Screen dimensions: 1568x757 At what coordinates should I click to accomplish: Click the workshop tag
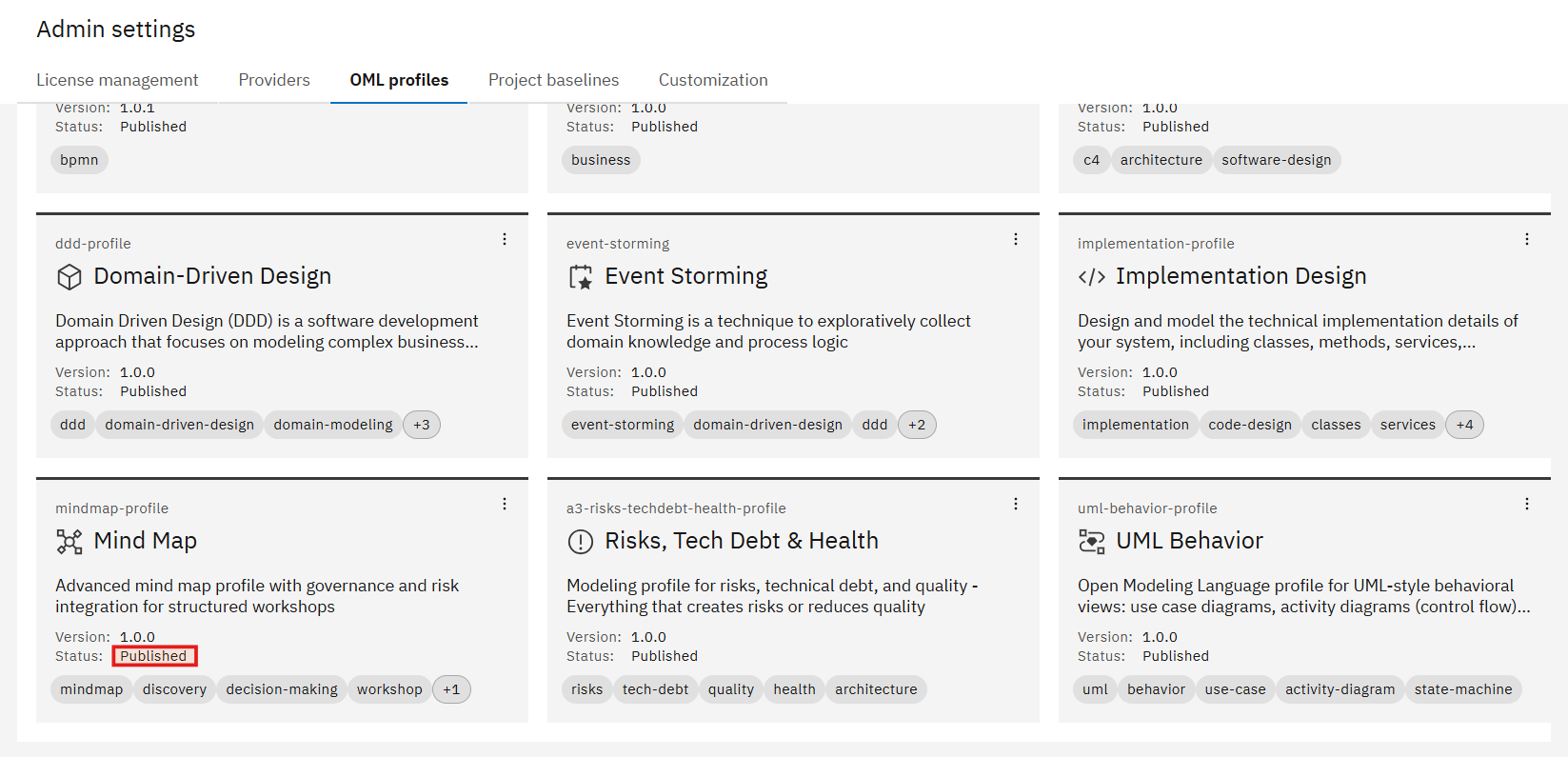(389, 689)
